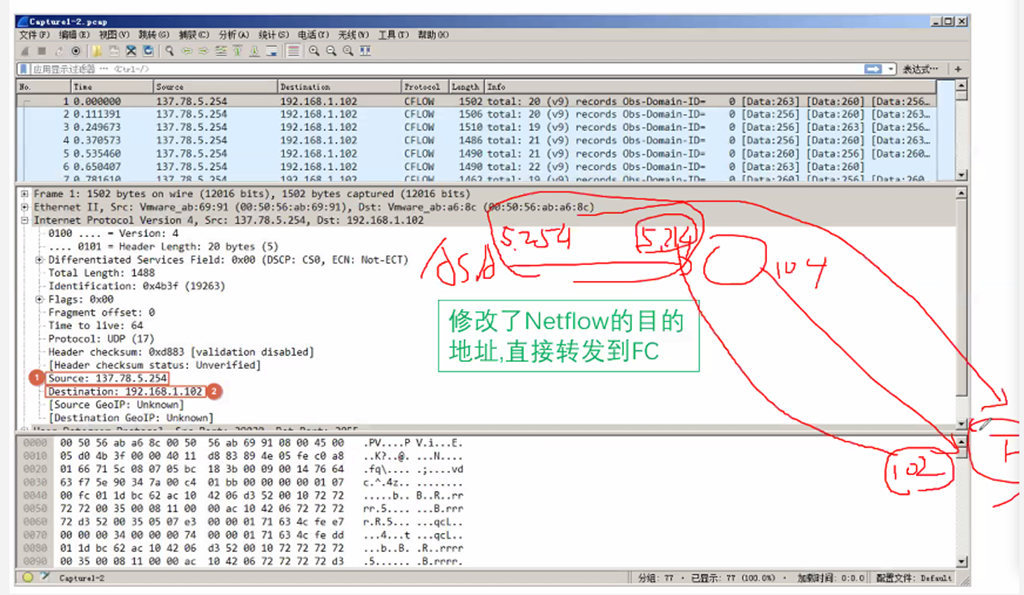Open the go-to-specified-packet tool
1024x595 pixels.
221,51
